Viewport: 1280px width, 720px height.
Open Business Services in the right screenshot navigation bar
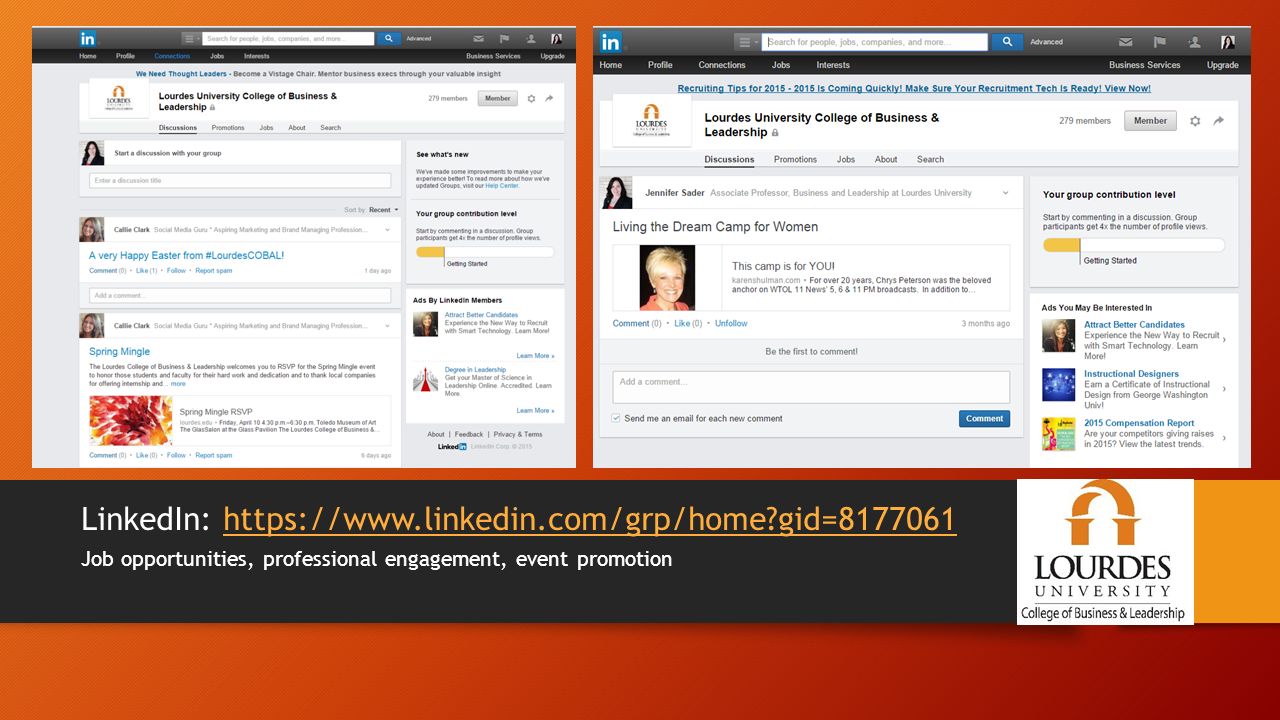click(x=1145, y=65)
